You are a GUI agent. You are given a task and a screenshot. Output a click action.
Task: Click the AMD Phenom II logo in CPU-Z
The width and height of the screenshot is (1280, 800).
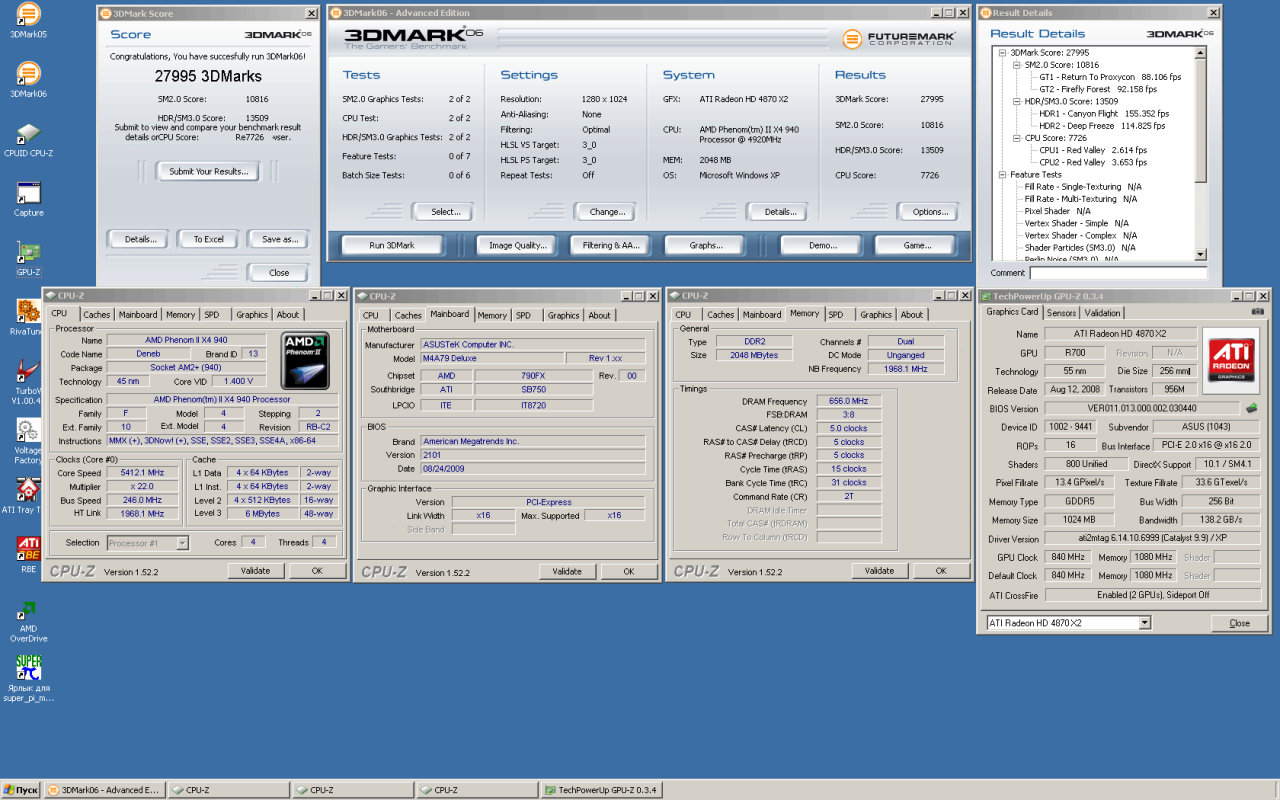(x=305, y=360)
